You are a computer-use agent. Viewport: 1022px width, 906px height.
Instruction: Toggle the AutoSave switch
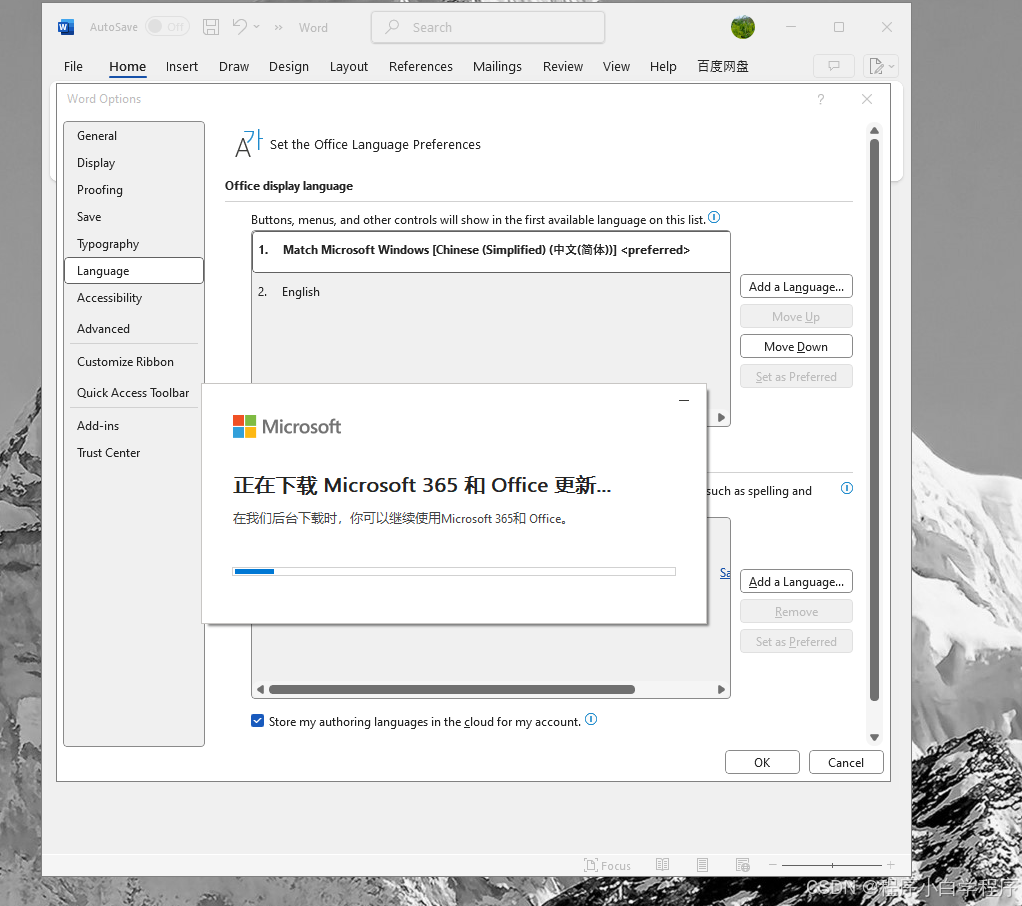(x=167, y=27)
